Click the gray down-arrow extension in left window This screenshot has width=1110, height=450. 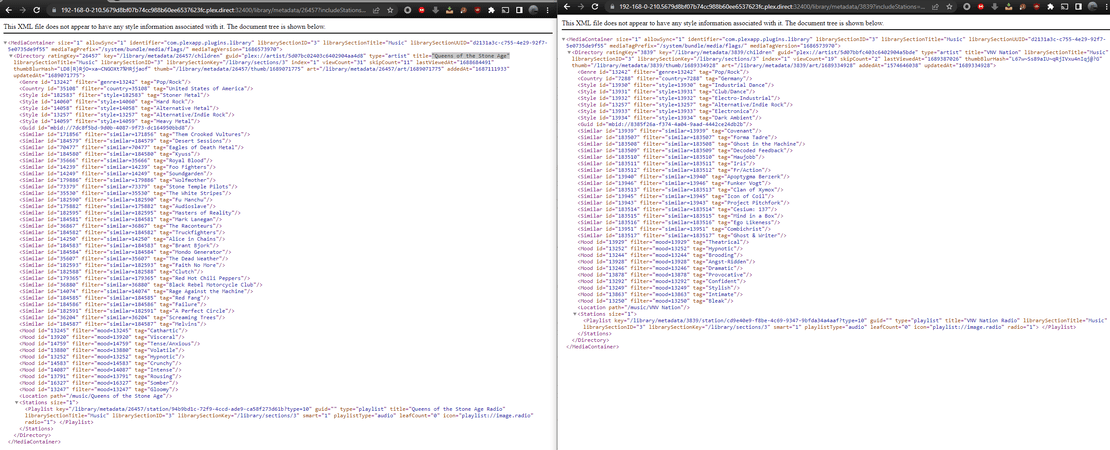[x=435, y=10]
